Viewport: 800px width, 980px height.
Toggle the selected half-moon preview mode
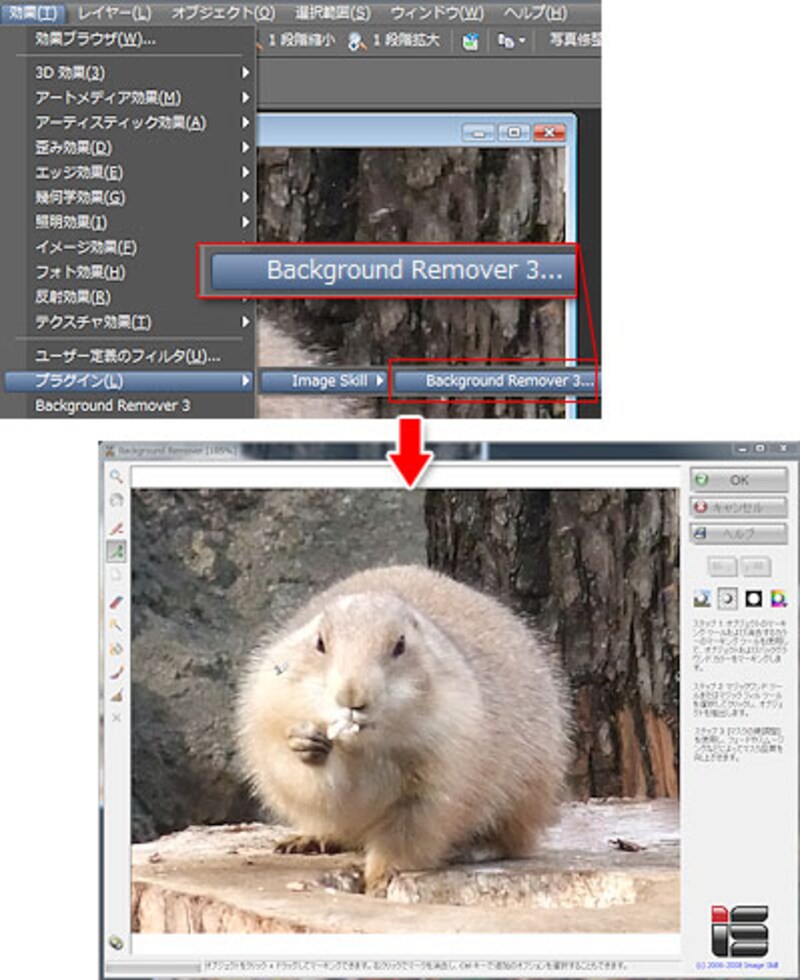point(727,598)
